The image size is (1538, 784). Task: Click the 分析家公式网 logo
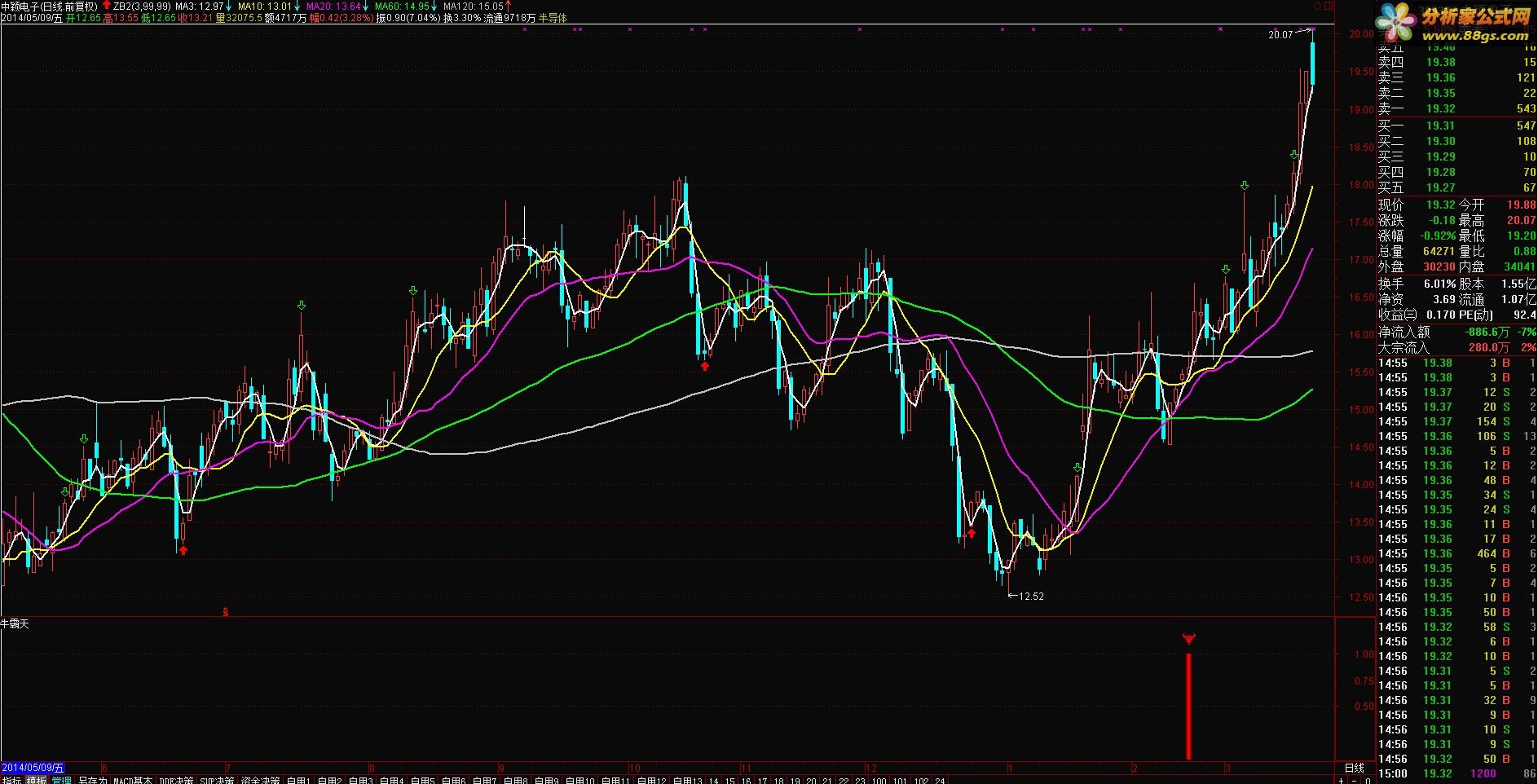pos(1453,24)
